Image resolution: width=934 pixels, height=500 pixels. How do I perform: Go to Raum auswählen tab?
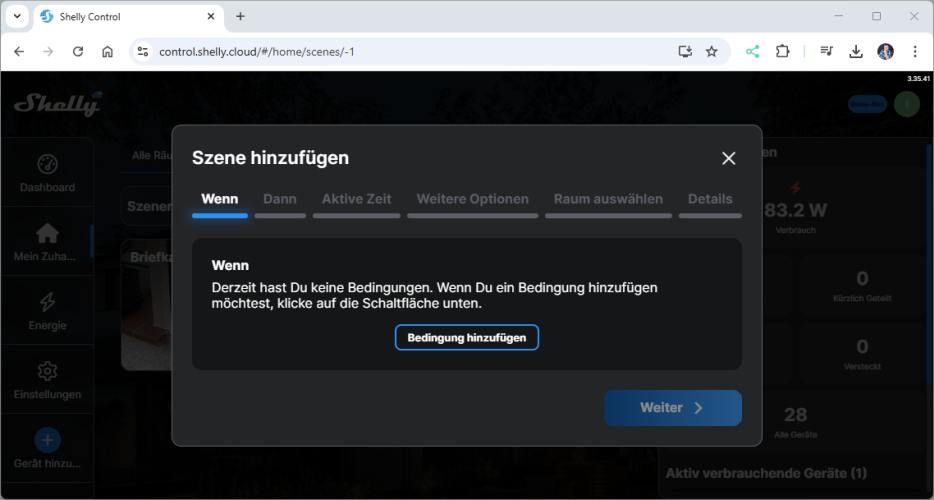[x=608, y=199]
